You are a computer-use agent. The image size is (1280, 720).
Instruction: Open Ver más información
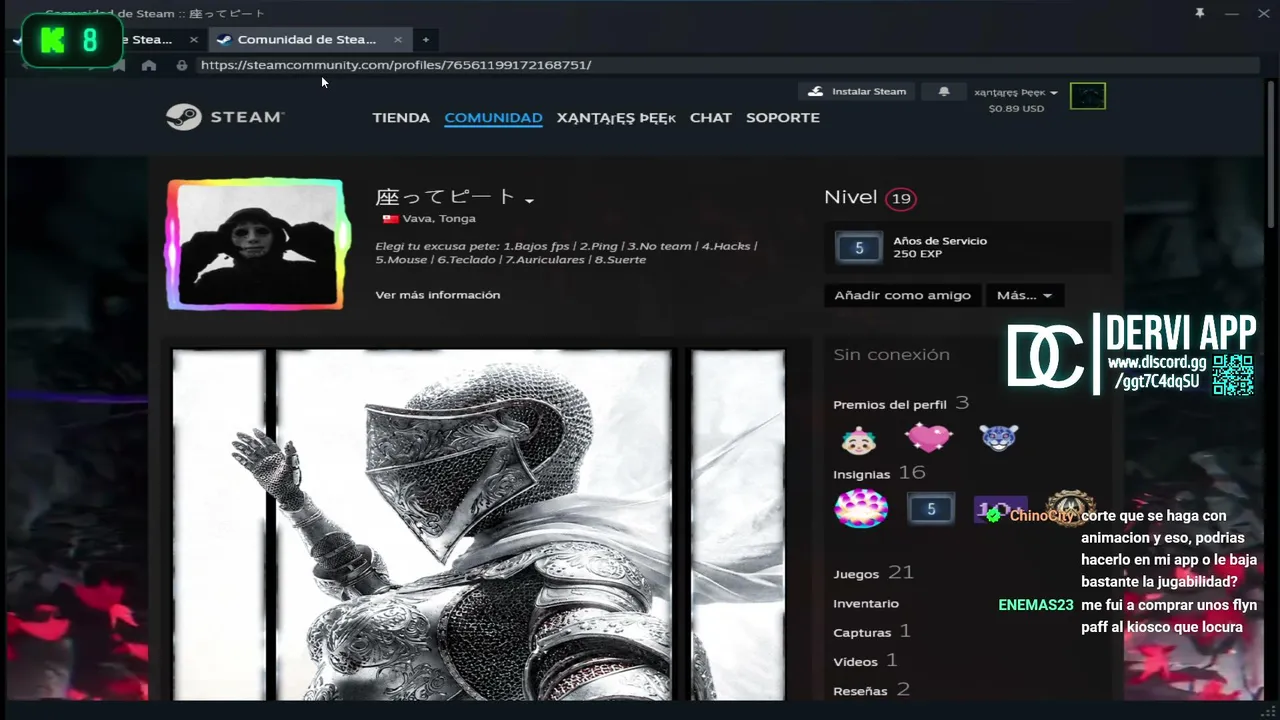[438, 295]
